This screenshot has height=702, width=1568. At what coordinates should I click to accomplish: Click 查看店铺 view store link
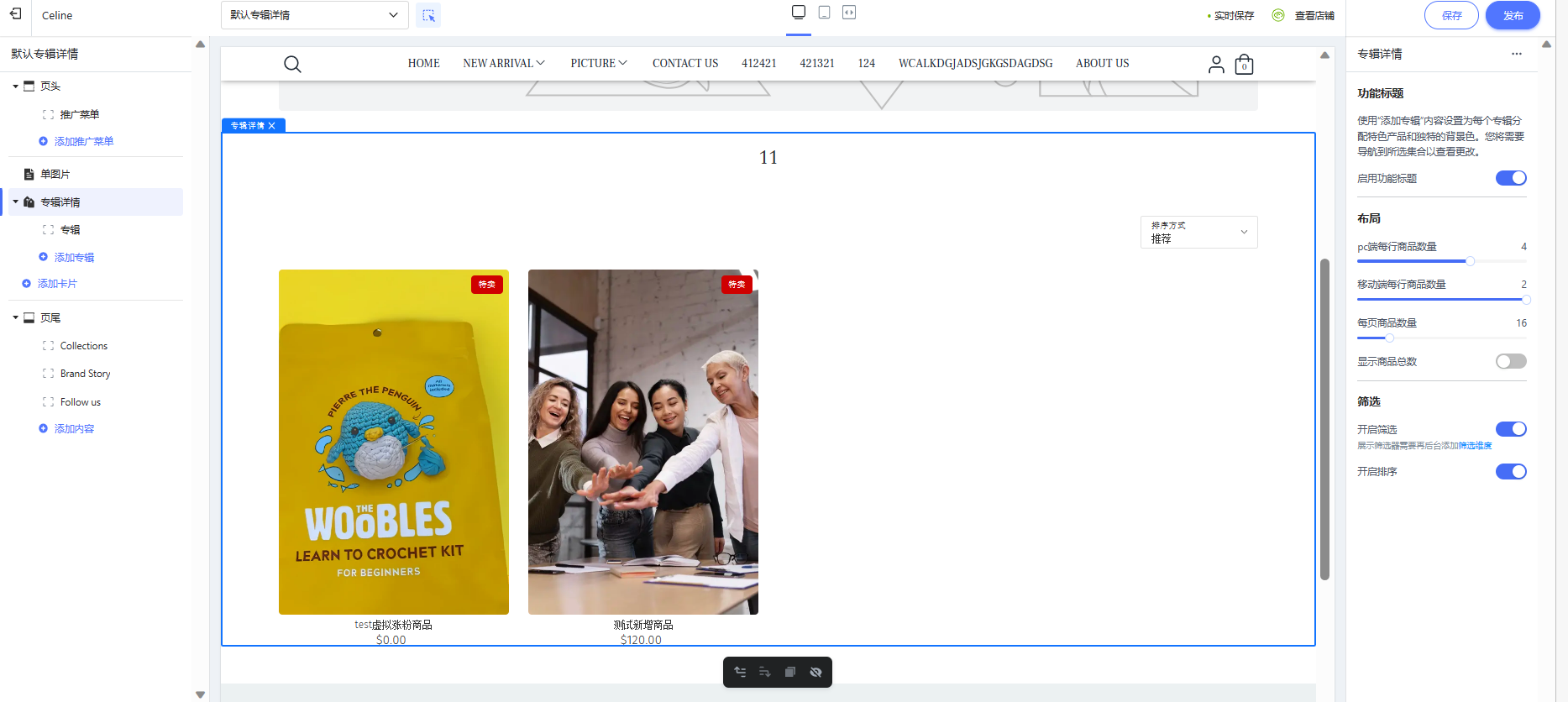(x=1314, y=15)
